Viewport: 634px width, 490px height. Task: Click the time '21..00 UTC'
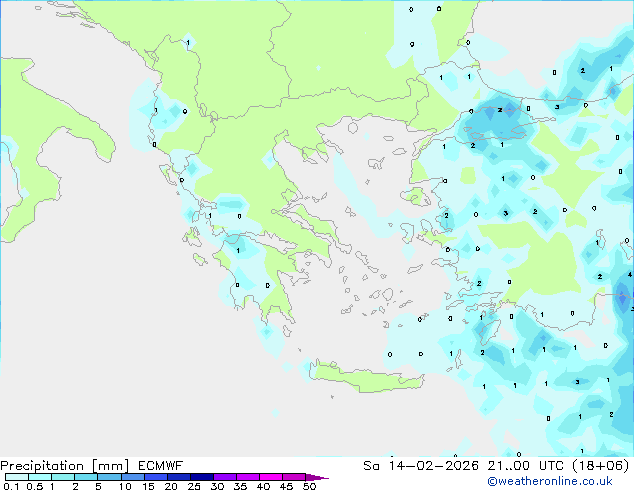(x=528, y=466)
